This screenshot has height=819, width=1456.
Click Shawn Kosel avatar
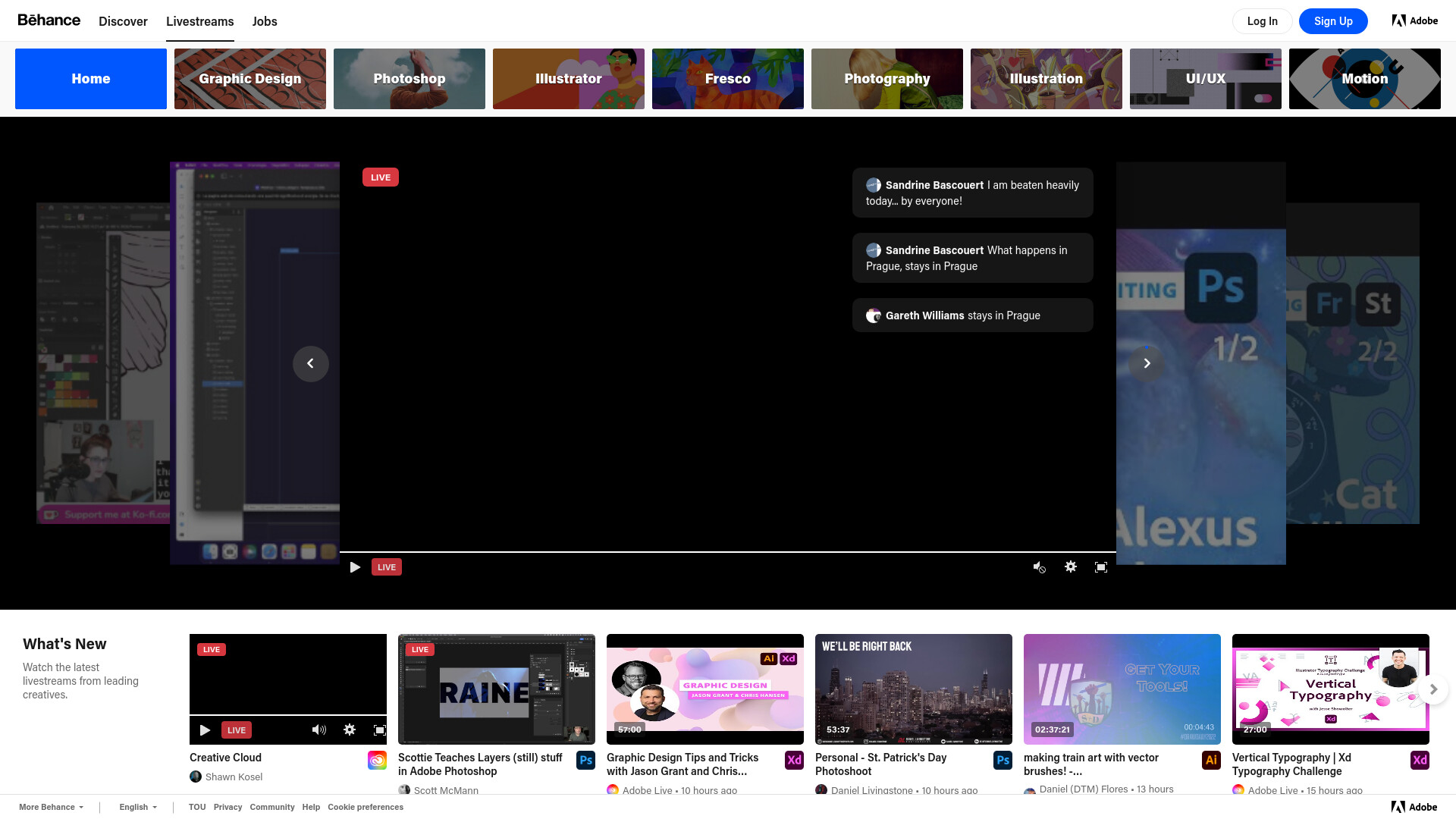click(196, 777)
